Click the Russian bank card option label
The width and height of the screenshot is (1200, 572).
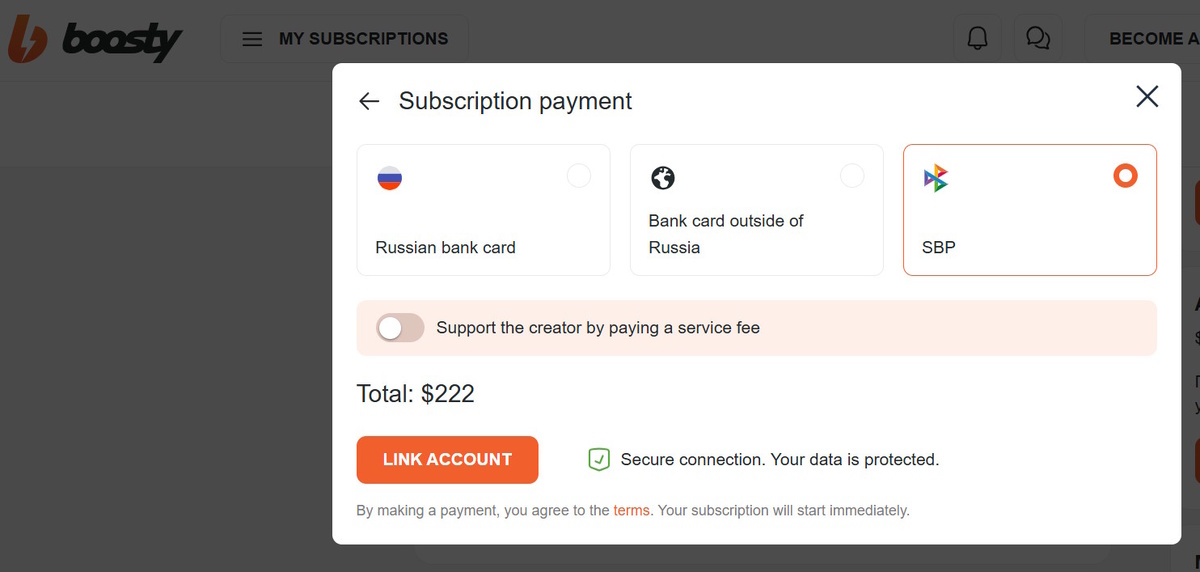pyautogui.click(x=445, y=247)
